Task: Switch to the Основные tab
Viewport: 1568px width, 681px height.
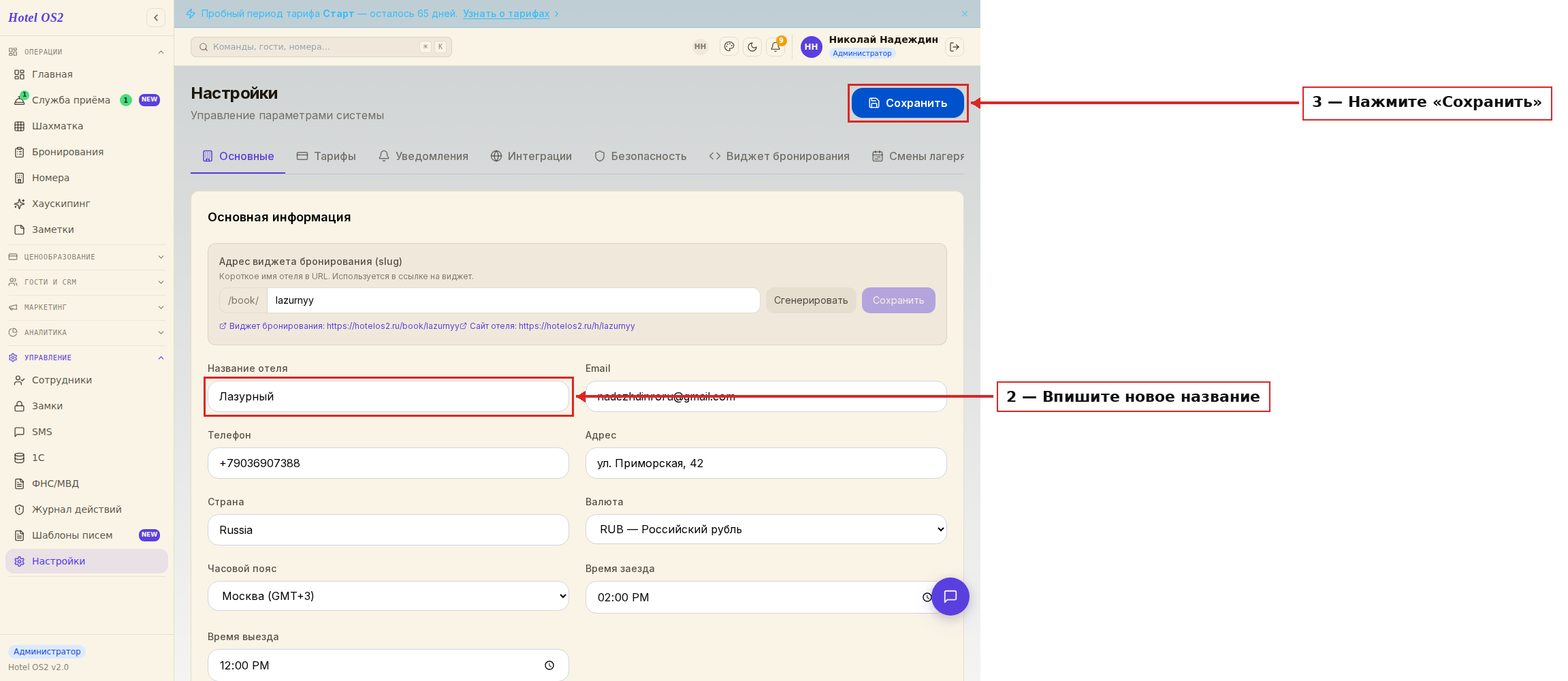Action: (x=238, y=156)
